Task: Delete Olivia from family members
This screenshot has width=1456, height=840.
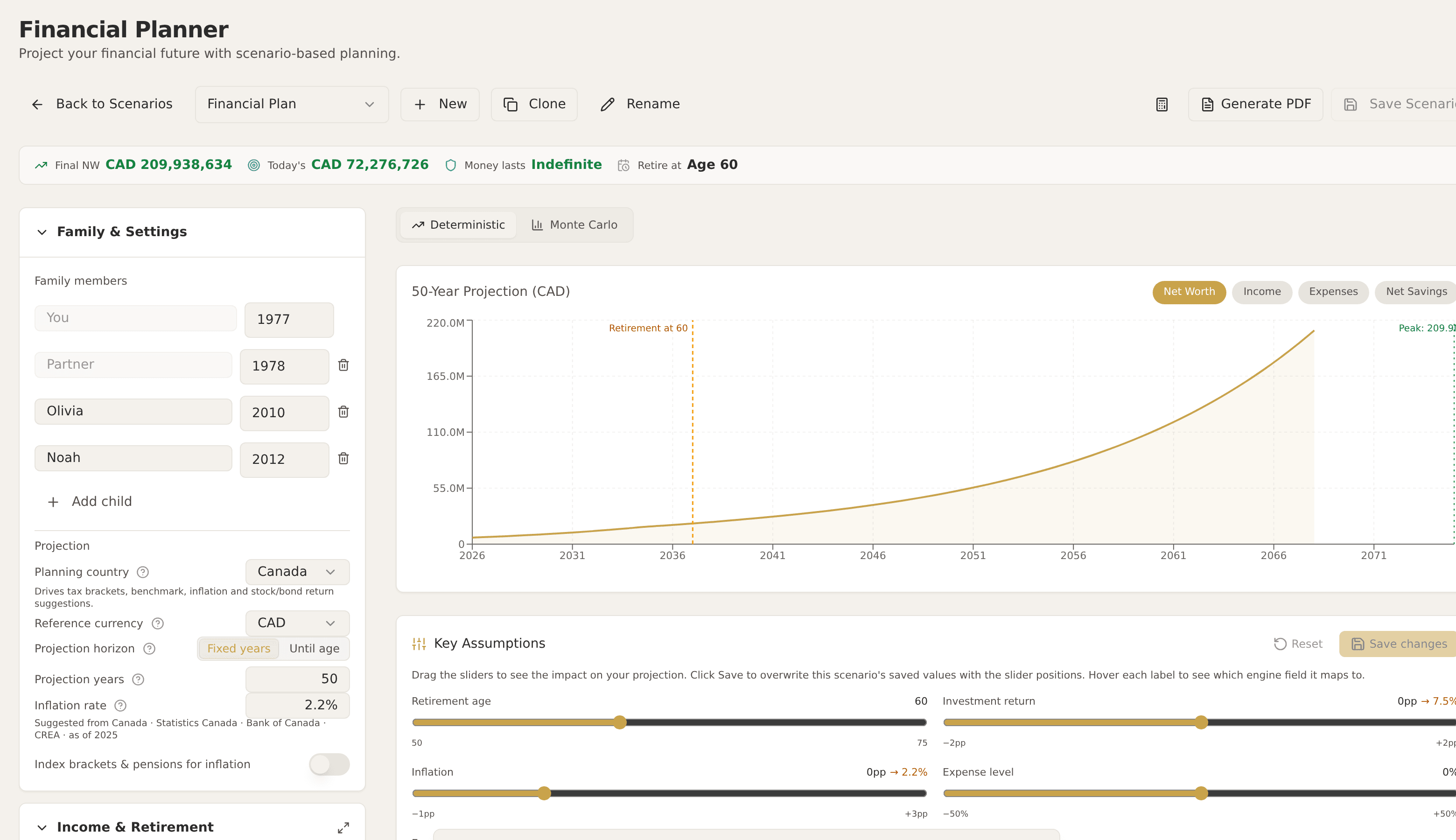Action: [343, 412]
